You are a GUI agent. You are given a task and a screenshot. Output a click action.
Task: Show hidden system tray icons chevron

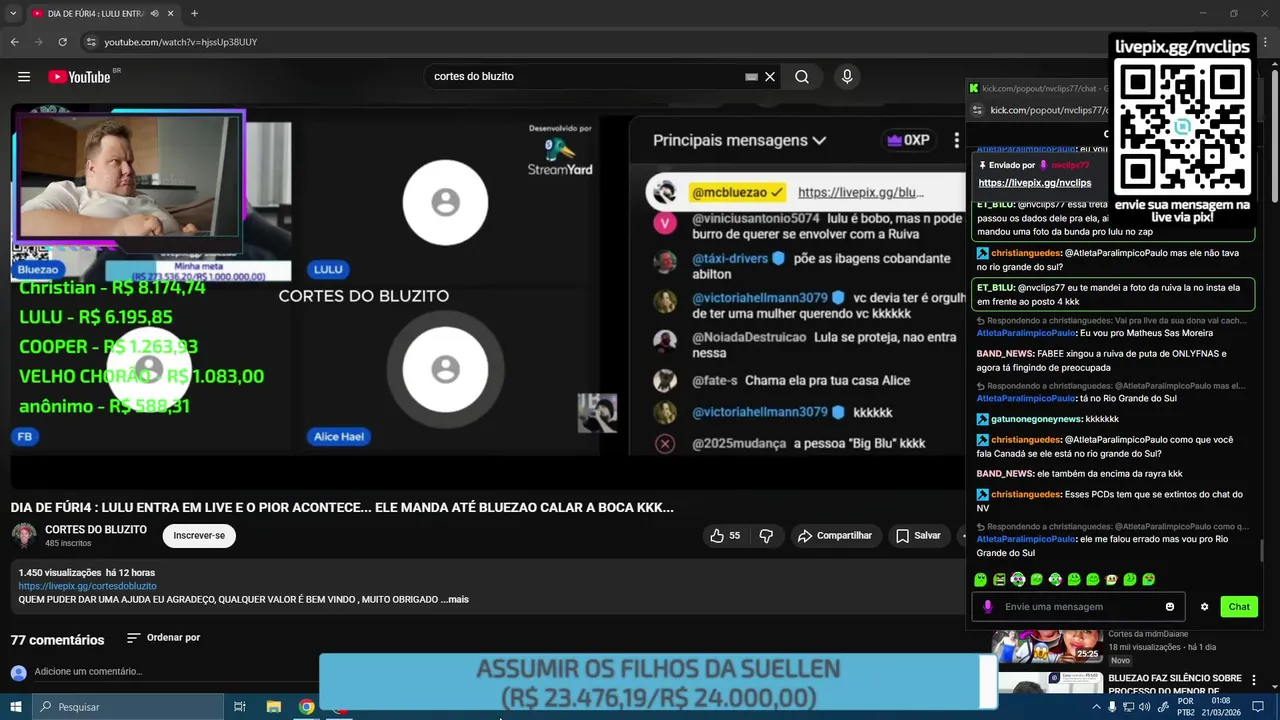pos(1097,707)
